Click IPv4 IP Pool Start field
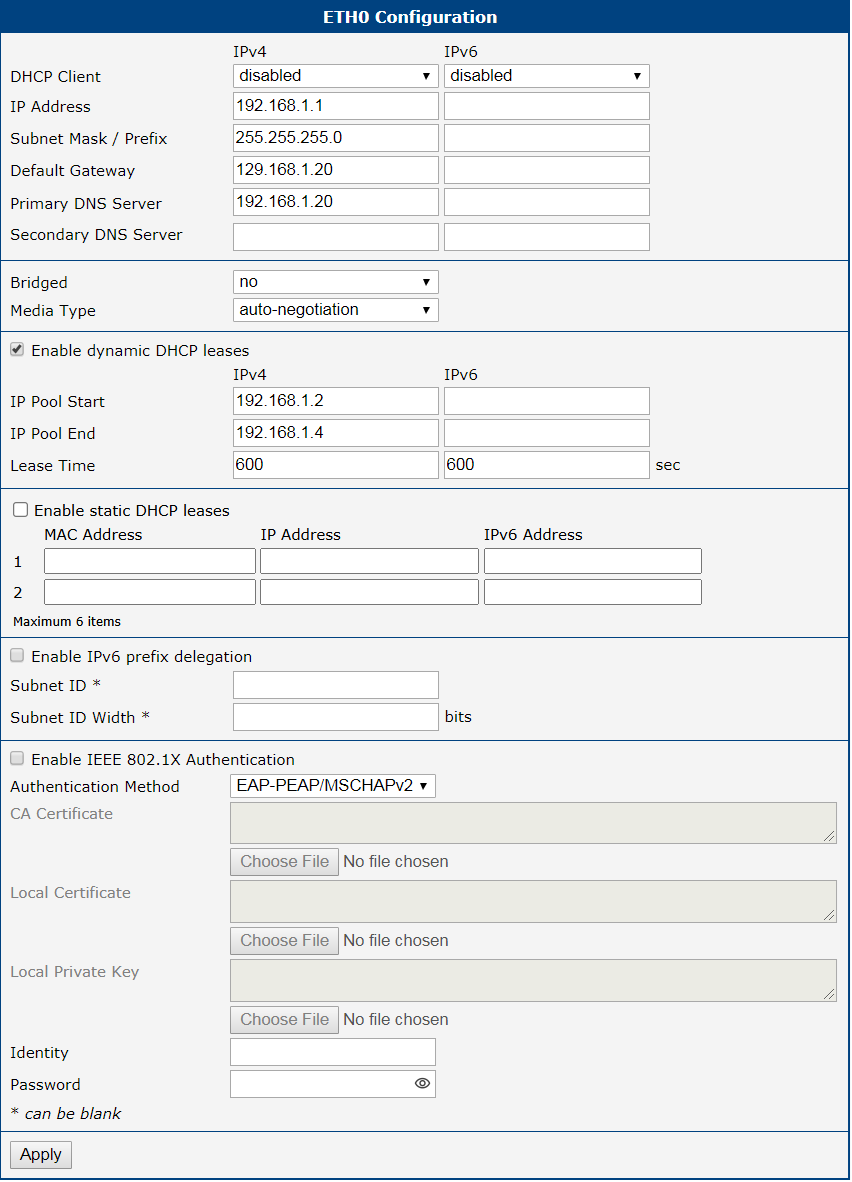Image resolution: width=852 pixels, height=1182 pixels. click(336, 401)
